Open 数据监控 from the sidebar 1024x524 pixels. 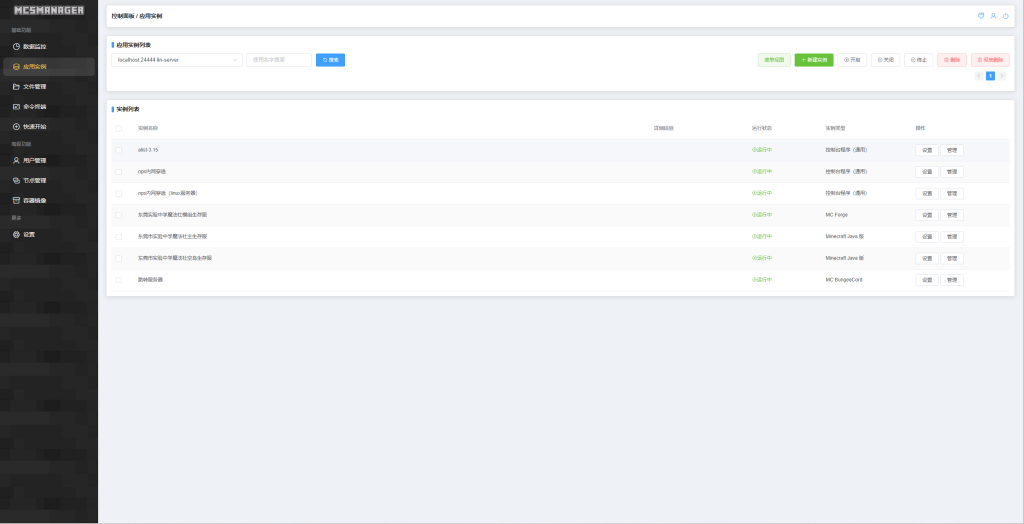(35, 46)
